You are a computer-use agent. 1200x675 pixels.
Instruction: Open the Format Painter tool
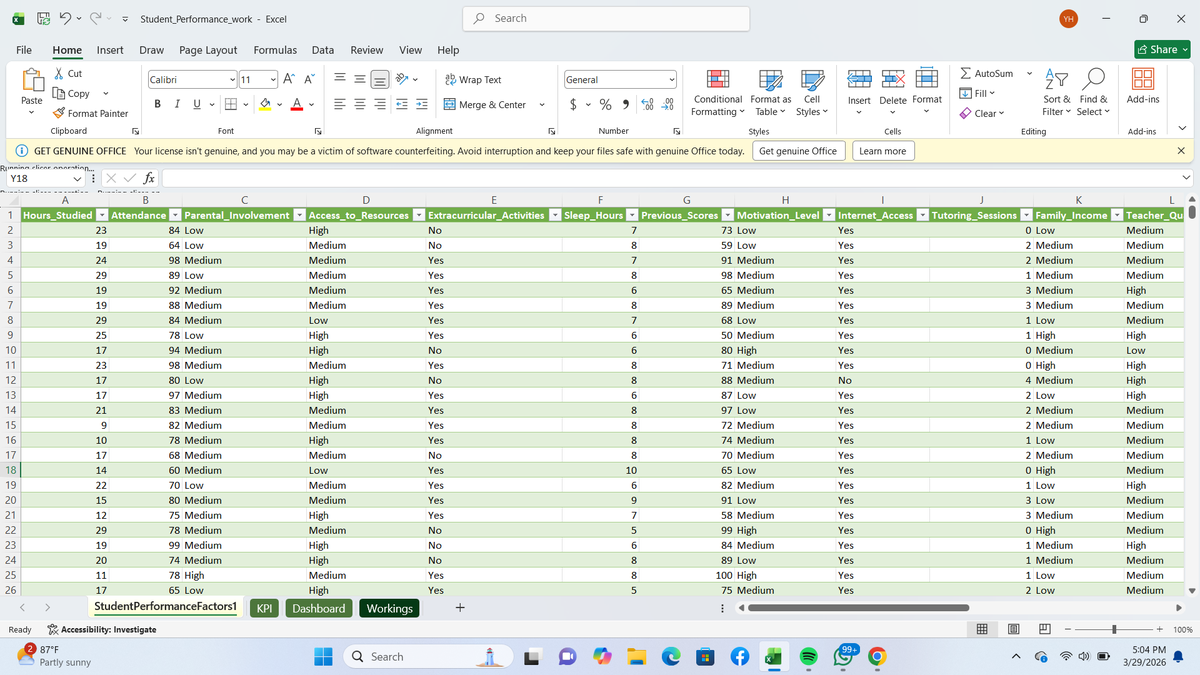(90, 113)
